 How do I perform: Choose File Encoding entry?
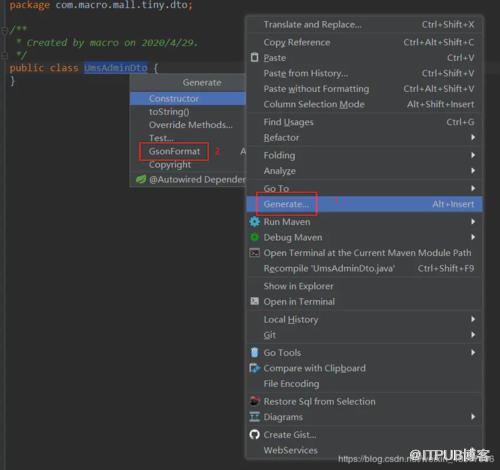point(364,384)
